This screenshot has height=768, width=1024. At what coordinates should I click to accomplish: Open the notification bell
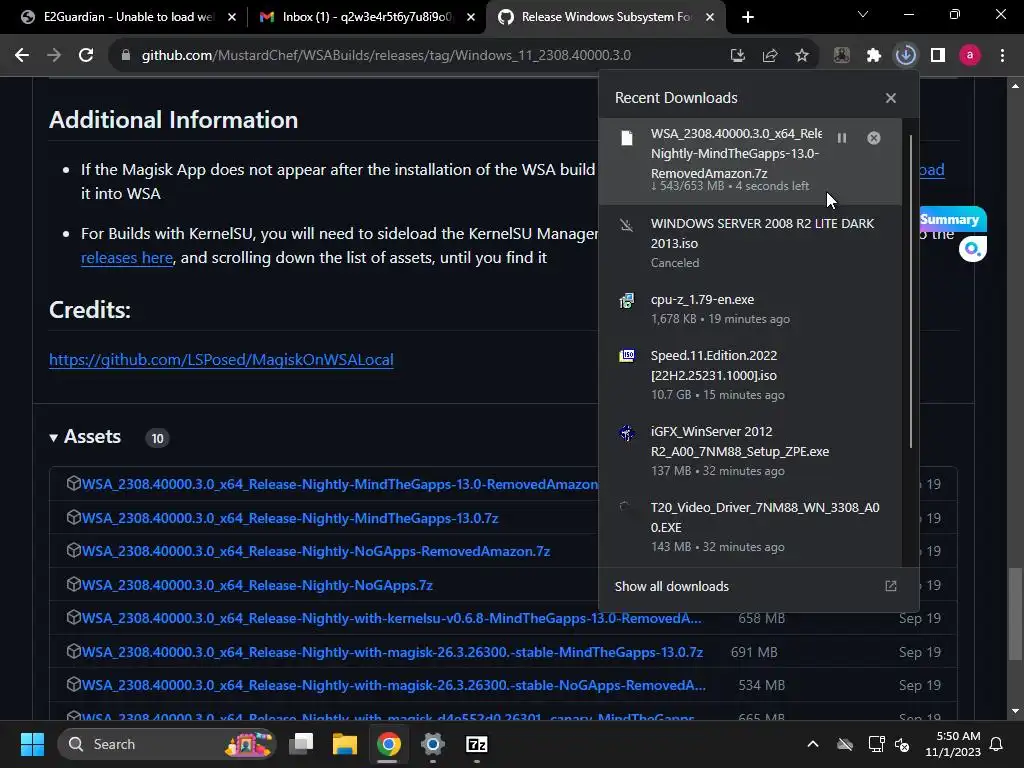pos(997,744)
